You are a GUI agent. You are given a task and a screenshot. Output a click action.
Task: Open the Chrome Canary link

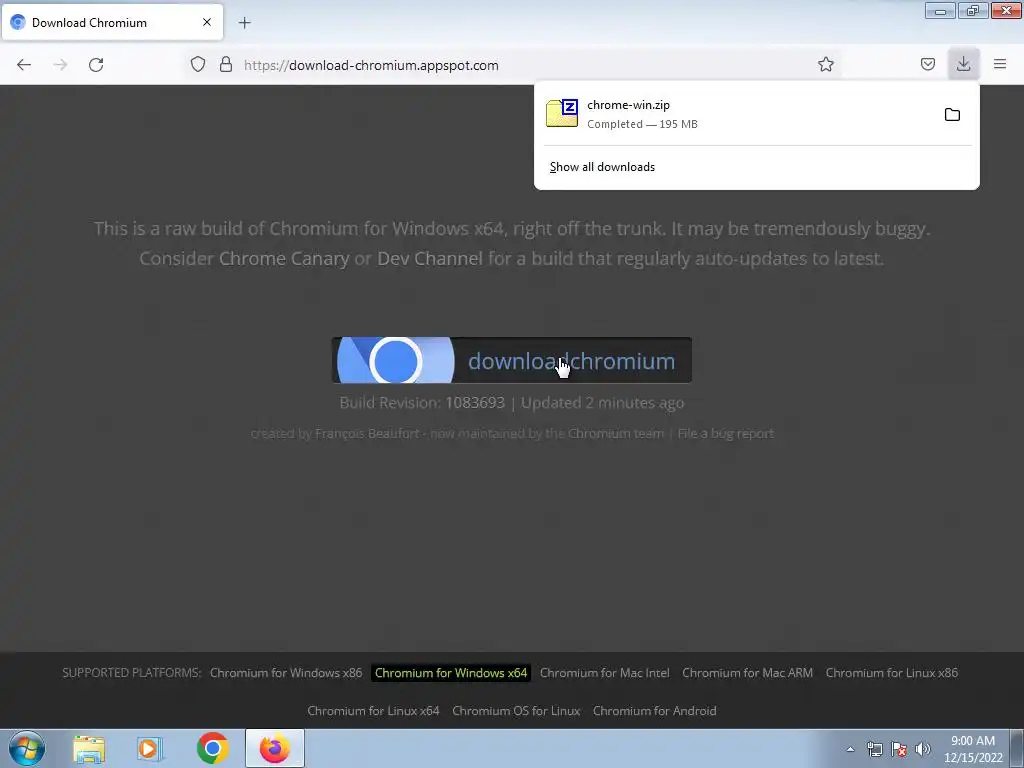pyautogui.click(x=284, y=259)
